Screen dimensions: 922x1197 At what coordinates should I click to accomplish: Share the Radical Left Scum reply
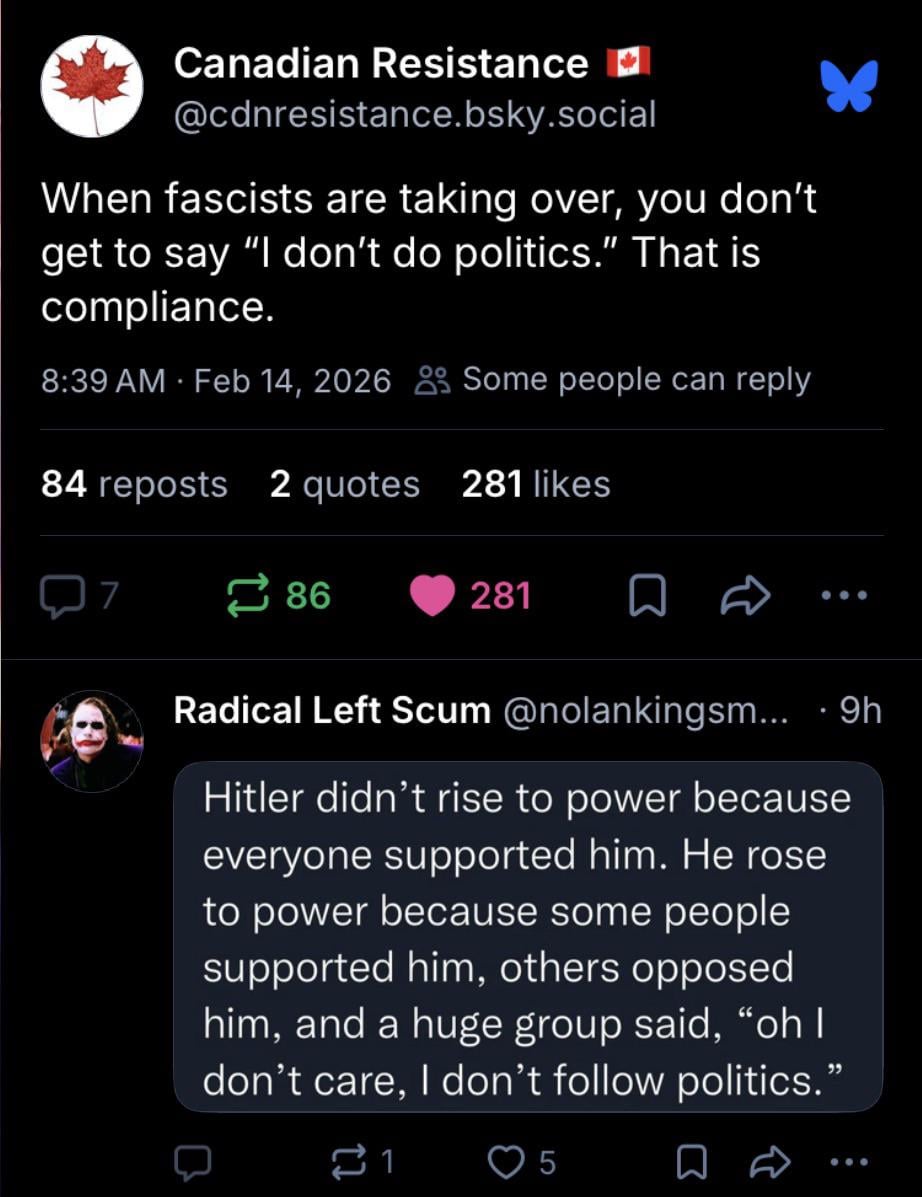(x=770, y=1161)
